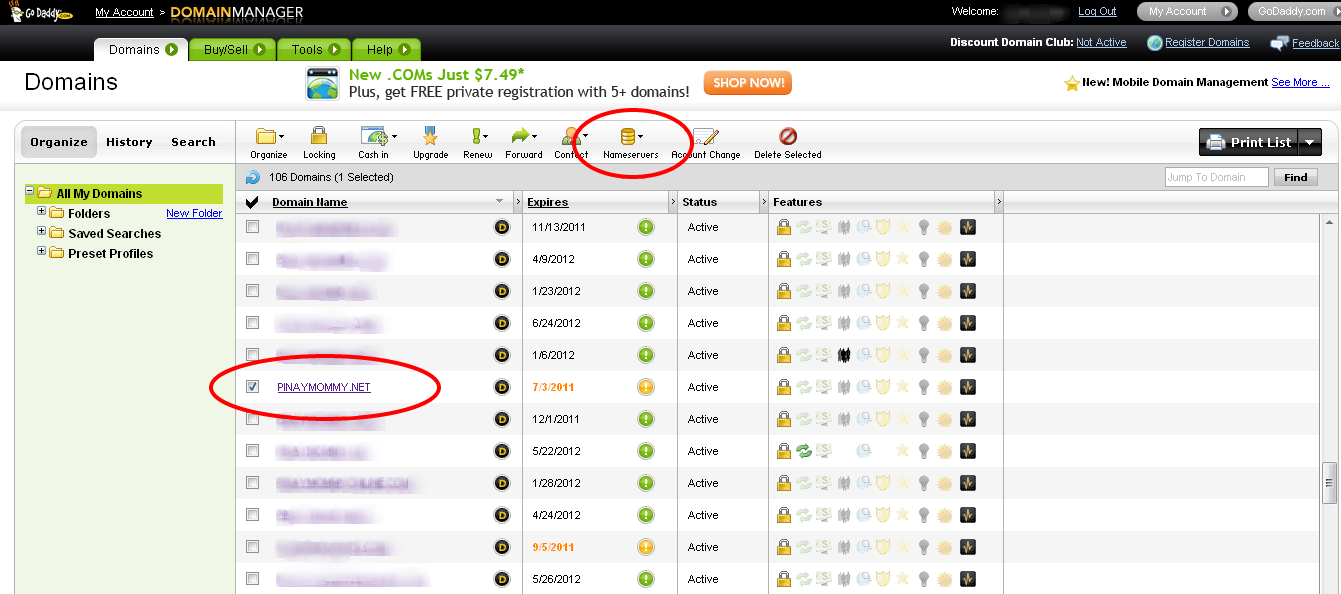Click the Upgrade ribbon-star toolbar icon
Image resolution: width=1341 pixels, height=594 pixels.
[430, 142]
